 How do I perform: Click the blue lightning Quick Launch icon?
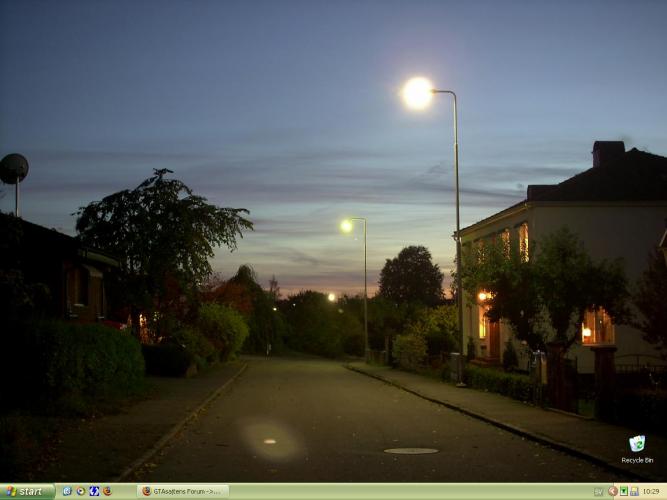pos(94,491)
